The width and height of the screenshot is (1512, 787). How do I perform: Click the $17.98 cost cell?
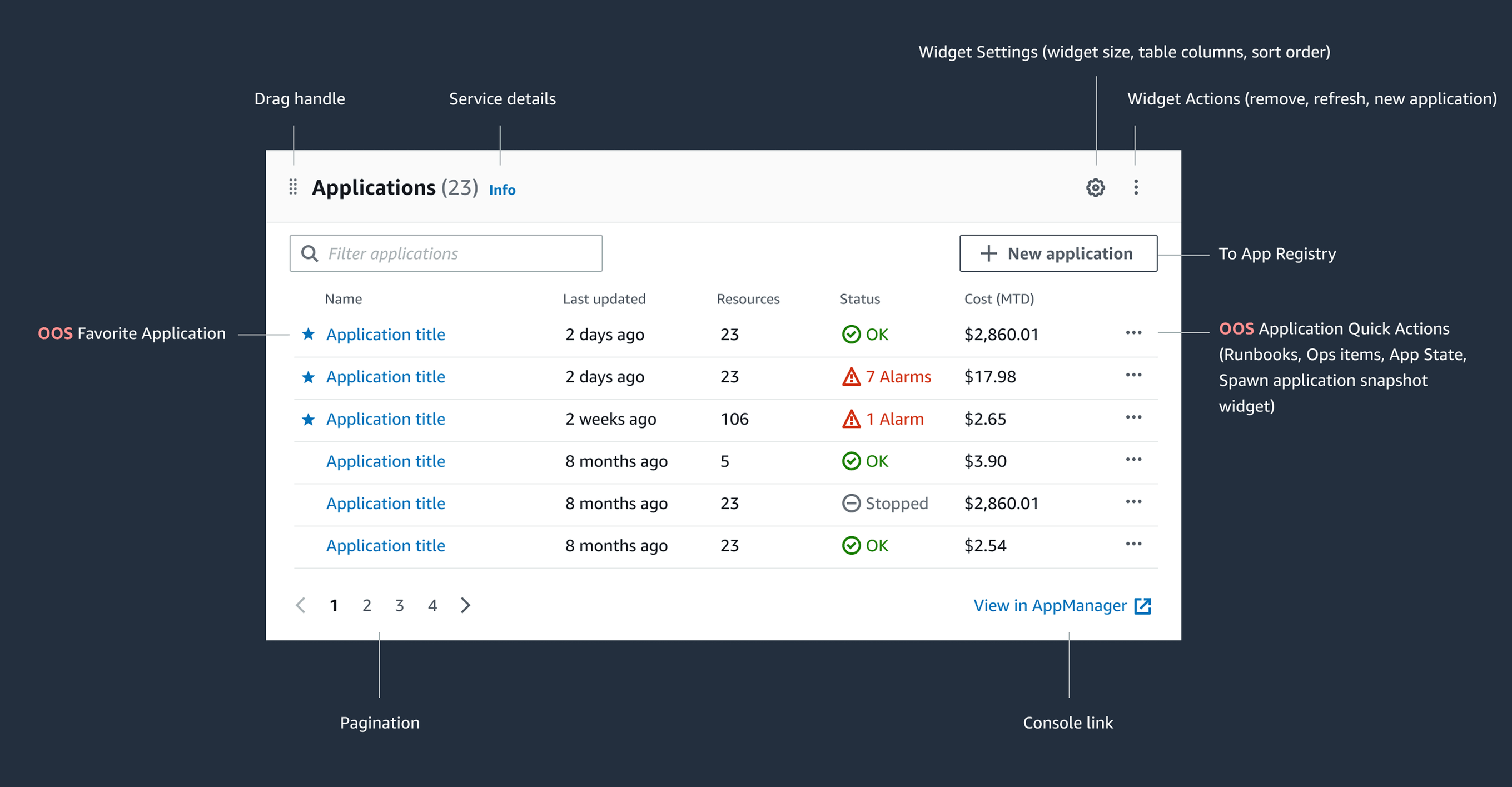(x=990, y=377)
